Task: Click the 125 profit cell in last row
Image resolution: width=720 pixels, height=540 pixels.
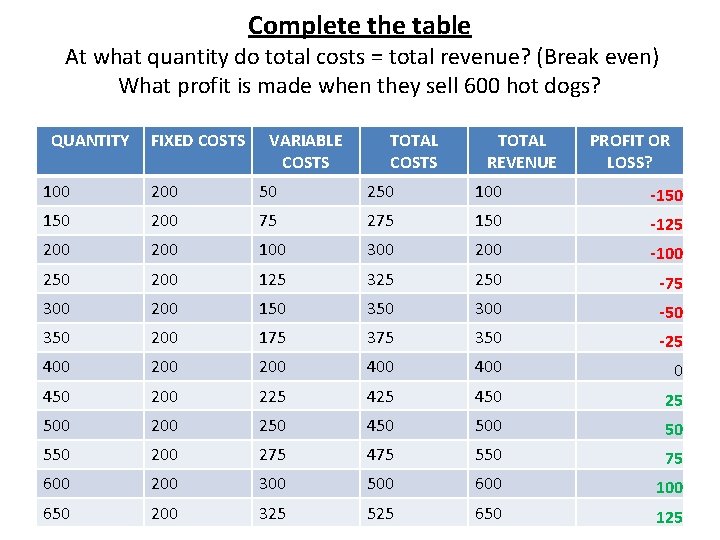Action: pyautogui.click(x=668, y=517)
